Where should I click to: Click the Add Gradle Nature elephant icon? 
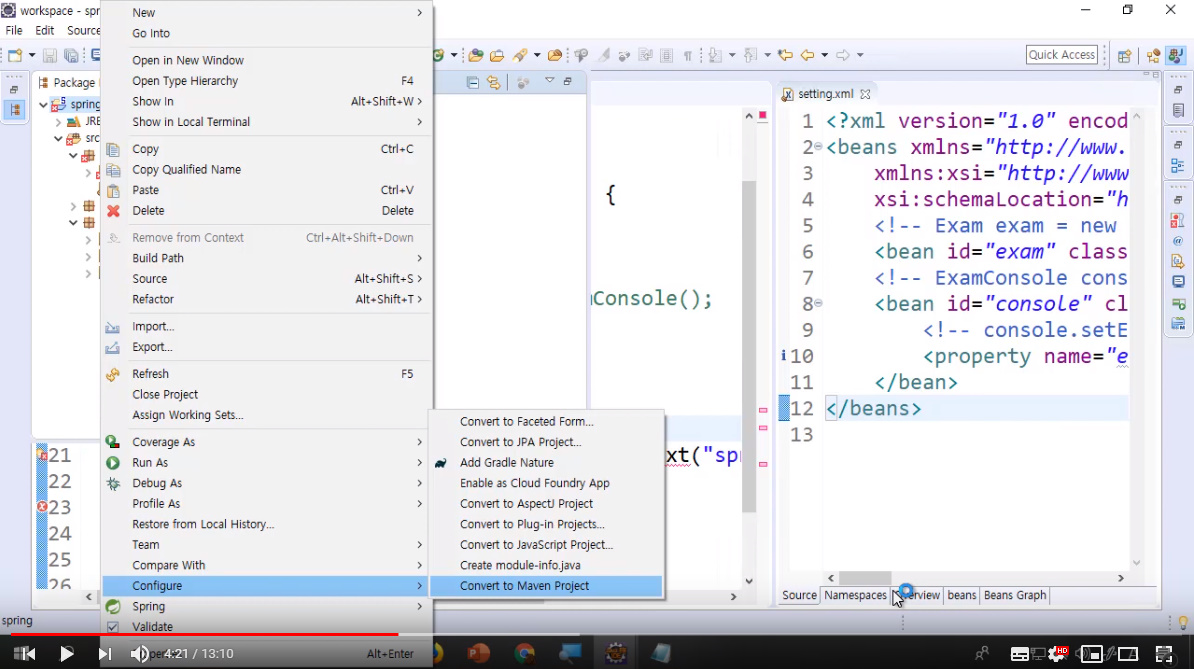[x=441, y=463]
